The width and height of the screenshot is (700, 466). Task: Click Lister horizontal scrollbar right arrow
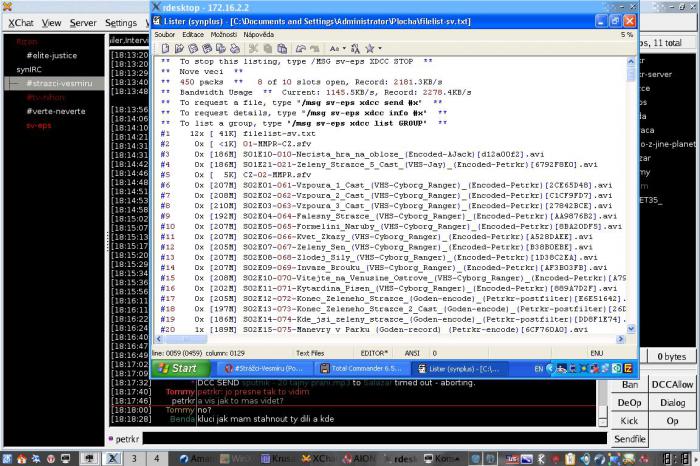pos(621,339)
